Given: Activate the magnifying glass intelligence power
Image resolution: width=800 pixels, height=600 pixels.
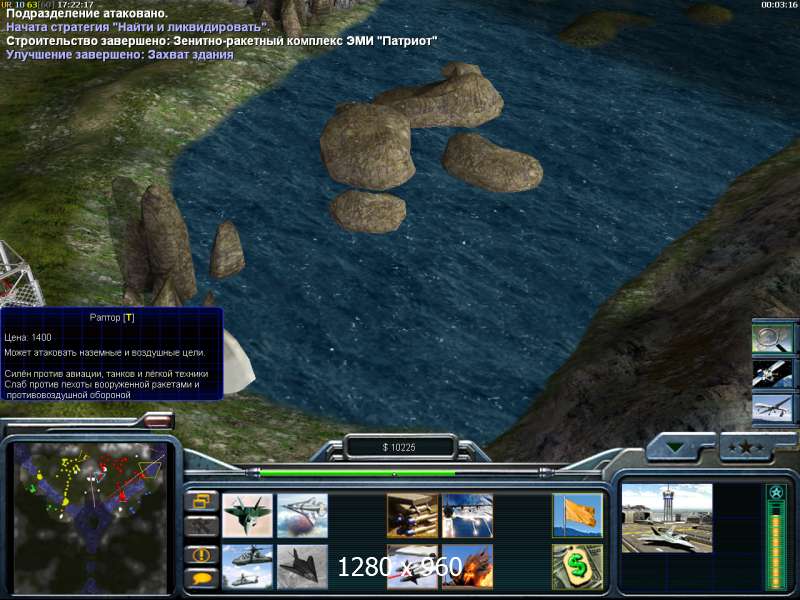Looking at the screenshot, I should tap(772, 338).
